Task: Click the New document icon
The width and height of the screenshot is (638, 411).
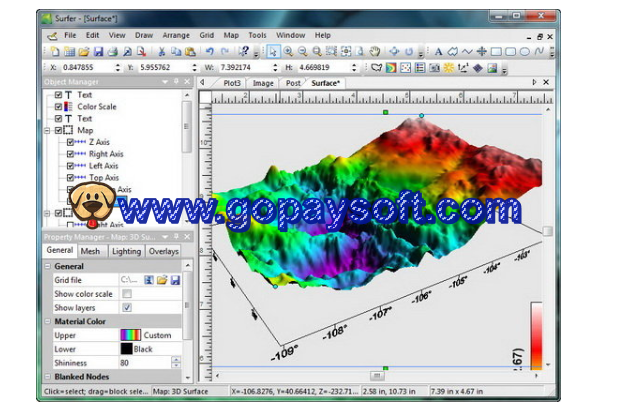Action: pyautogui.click(x=55, y=52)
